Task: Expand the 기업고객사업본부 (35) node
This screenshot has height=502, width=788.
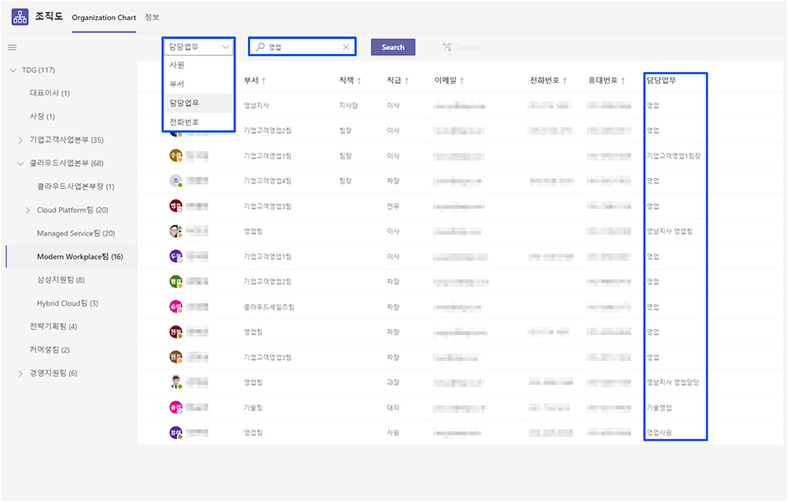Action: (21, 140)
